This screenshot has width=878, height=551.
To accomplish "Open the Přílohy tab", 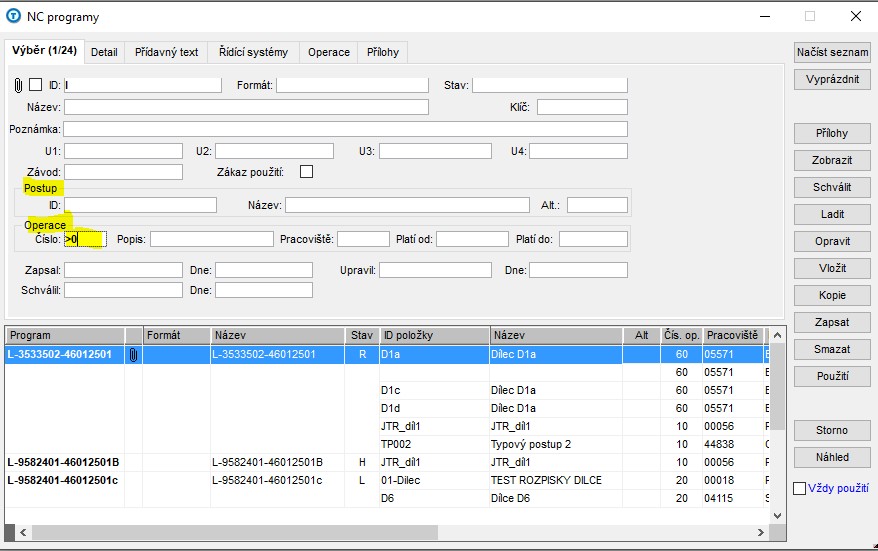I will pyautogui.click(x=383, y=52).
